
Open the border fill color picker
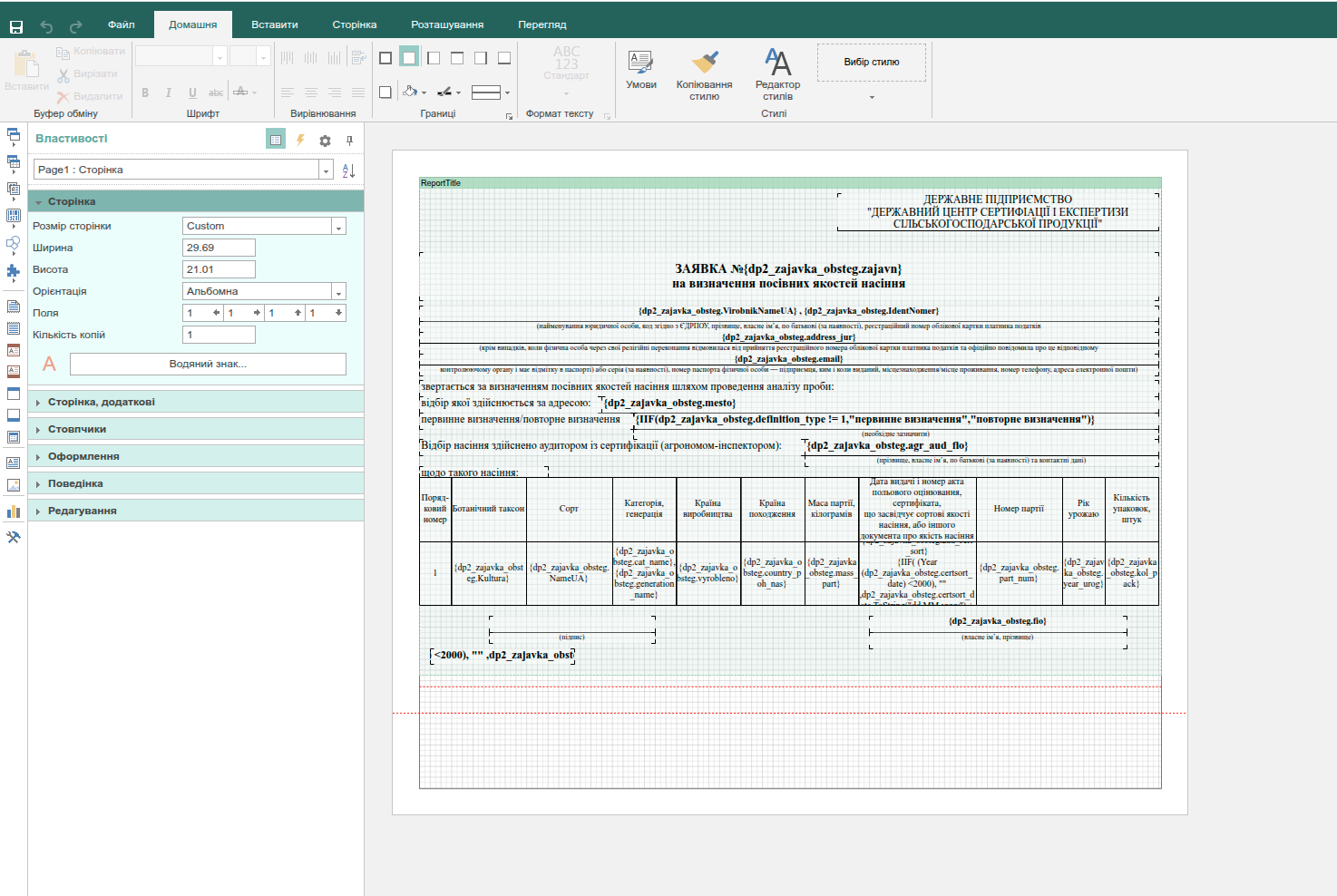click(x=414, y=92)
